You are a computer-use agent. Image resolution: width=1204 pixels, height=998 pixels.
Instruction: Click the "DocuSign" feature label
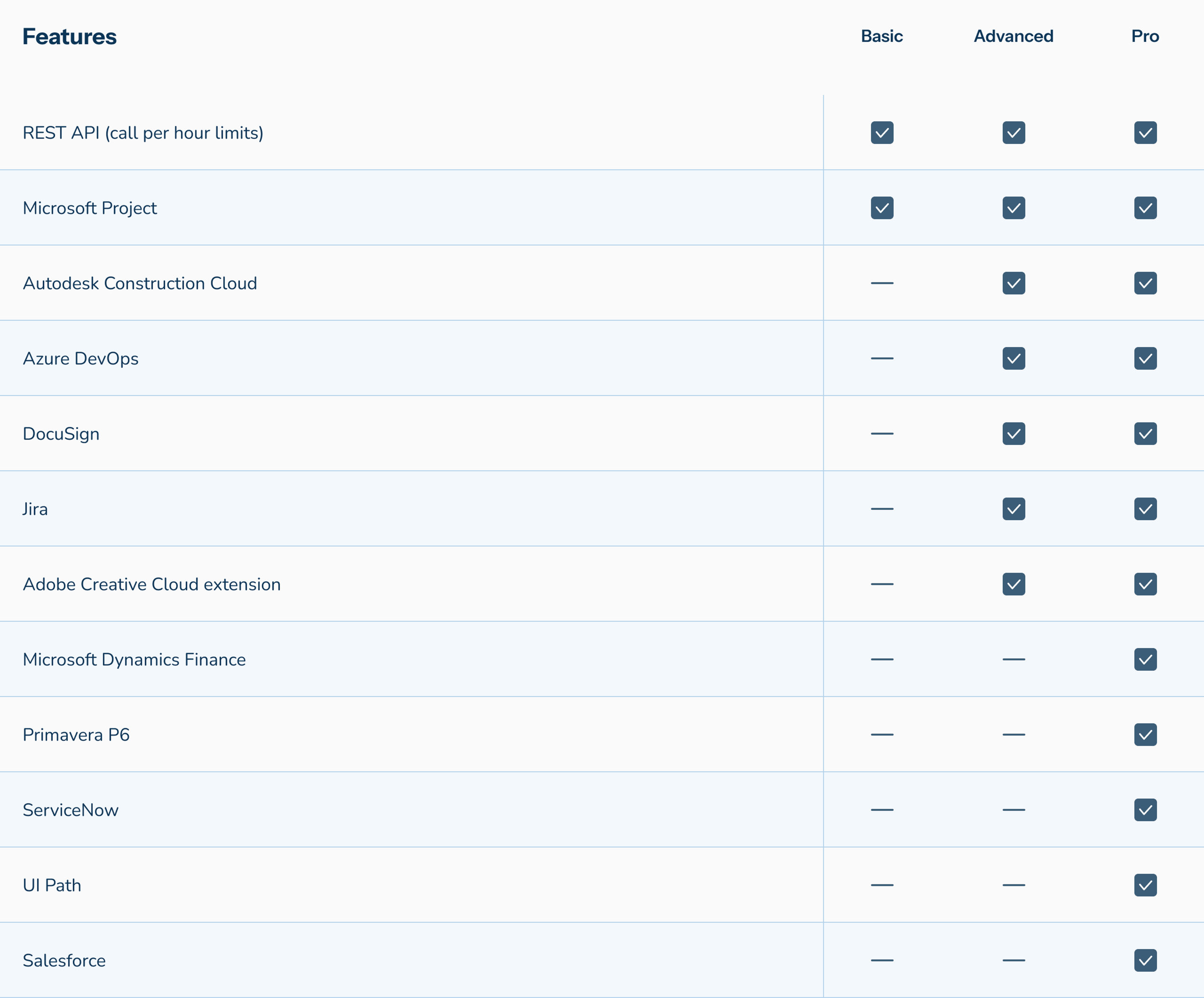tap(61, 434)
